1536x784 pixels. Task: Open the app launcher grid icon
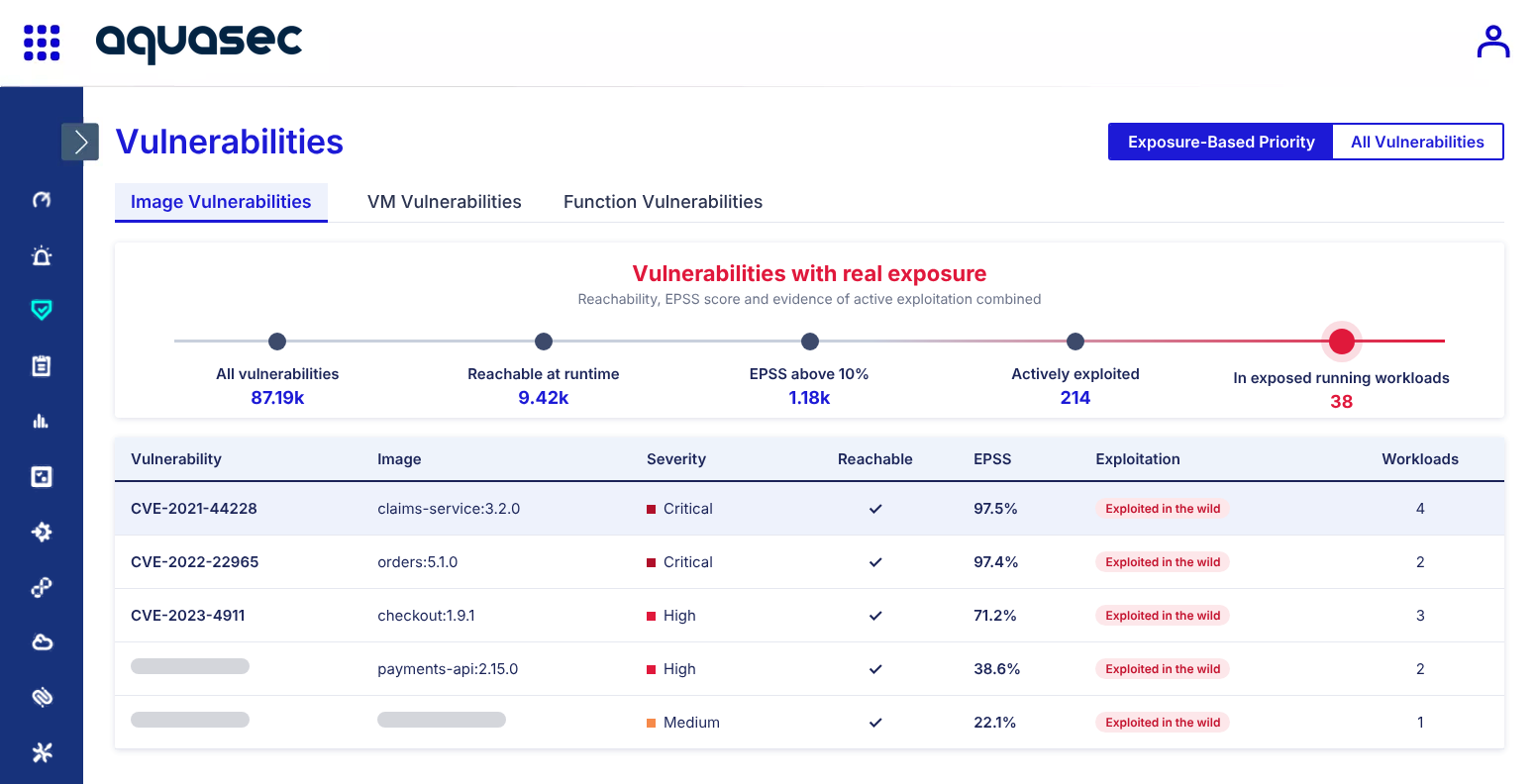[x=42, y=43]
